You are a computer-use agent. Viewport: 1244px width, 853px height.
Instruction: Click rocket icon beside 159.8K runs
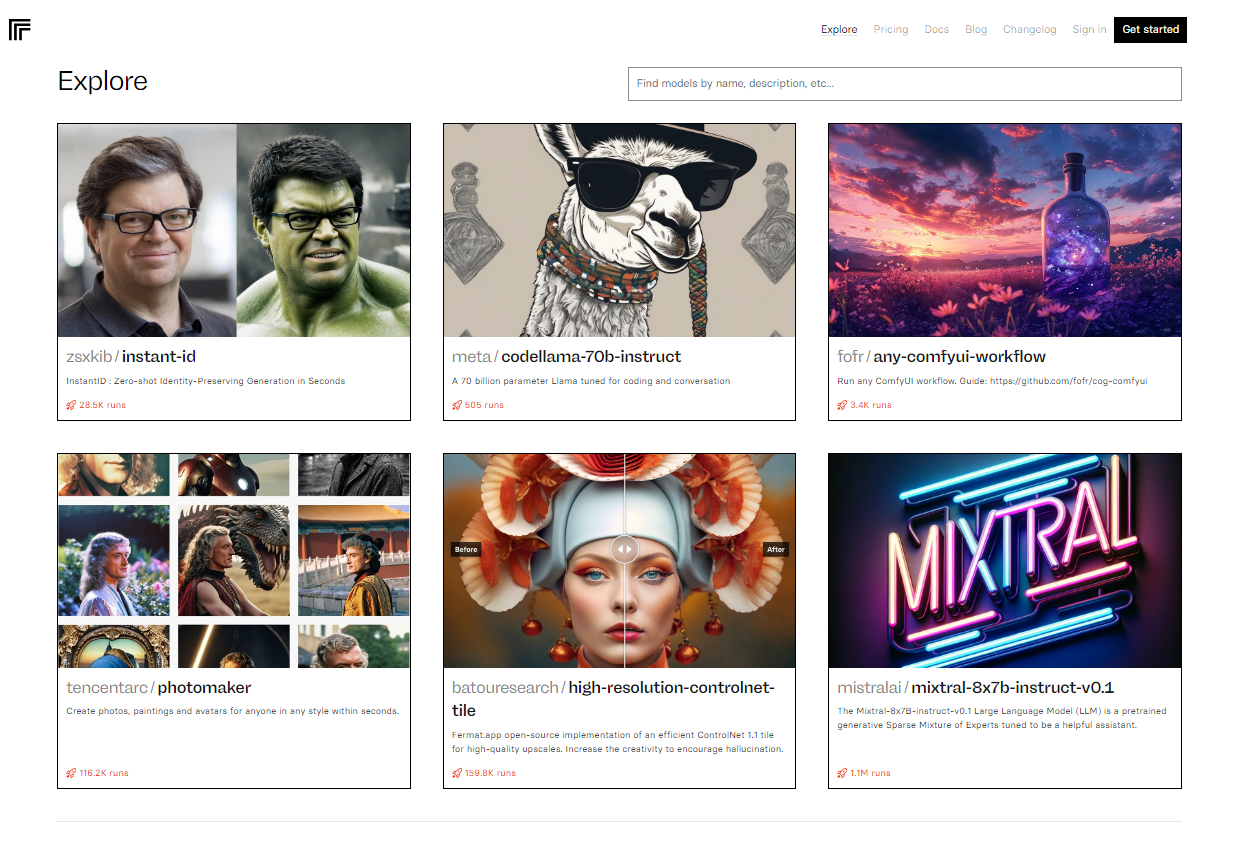[457, 773]
